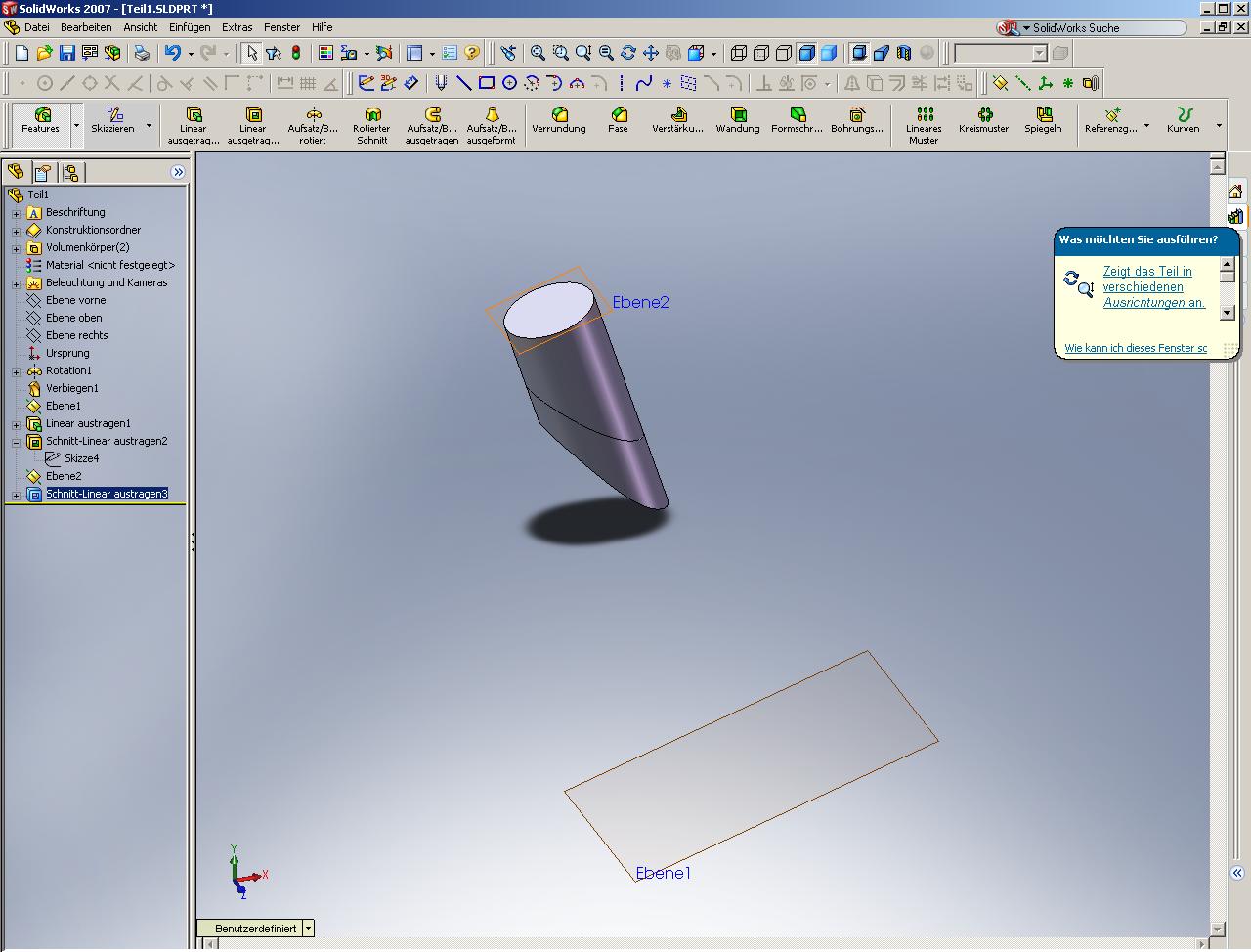Create a new document with the New icon

tap(22, 53)
